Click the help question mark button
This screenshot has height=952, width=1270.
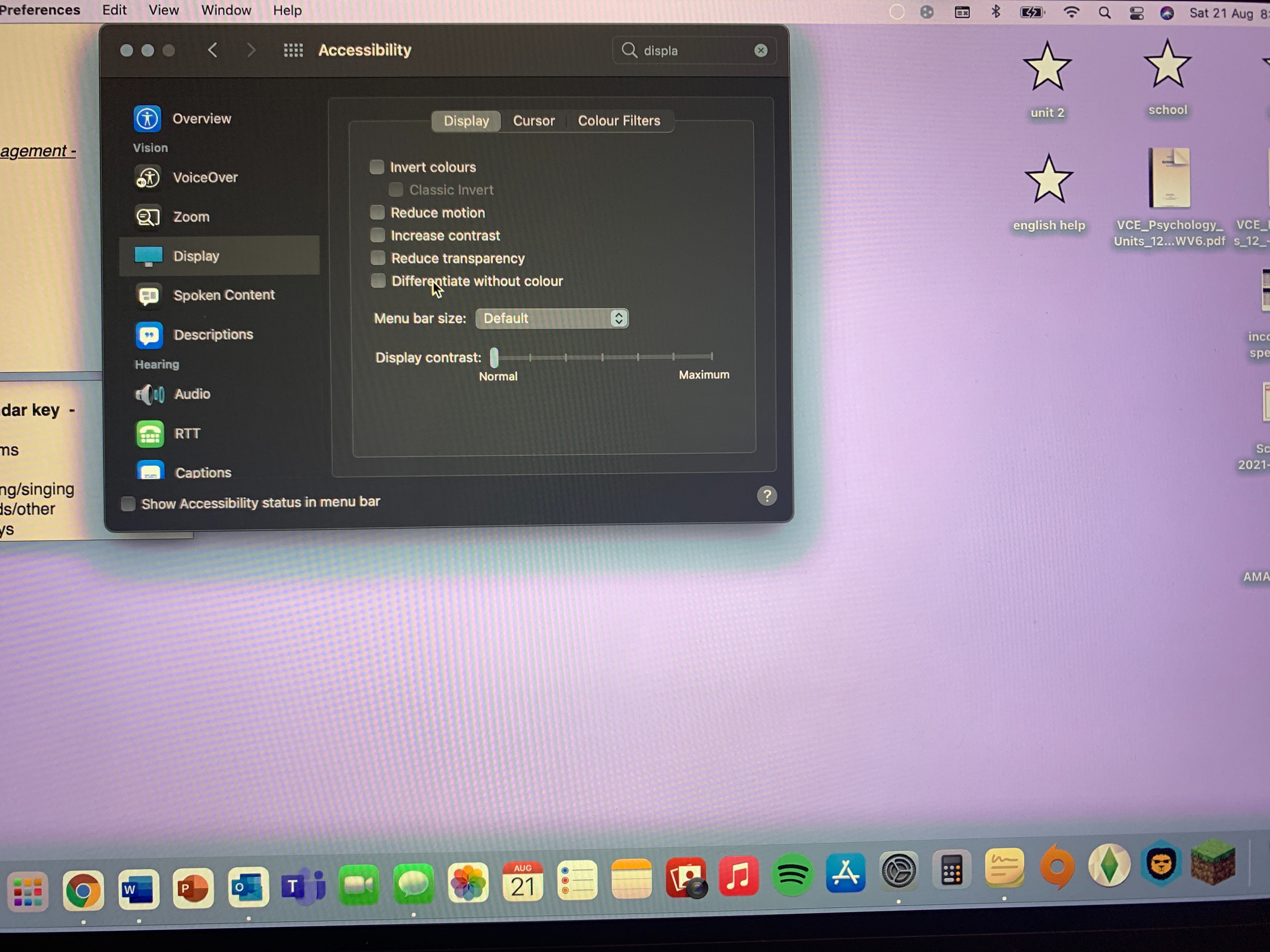766,496
